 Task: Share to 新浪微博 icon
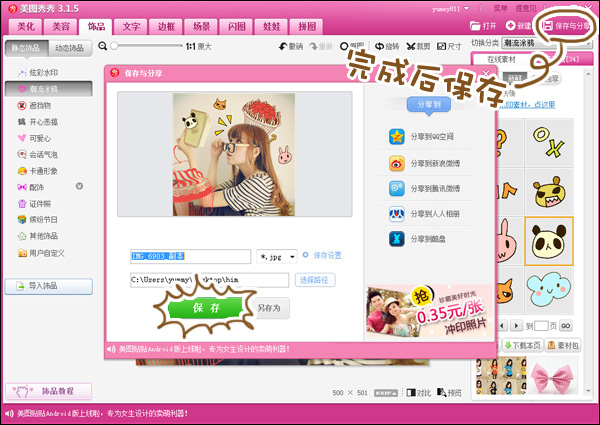397,163
